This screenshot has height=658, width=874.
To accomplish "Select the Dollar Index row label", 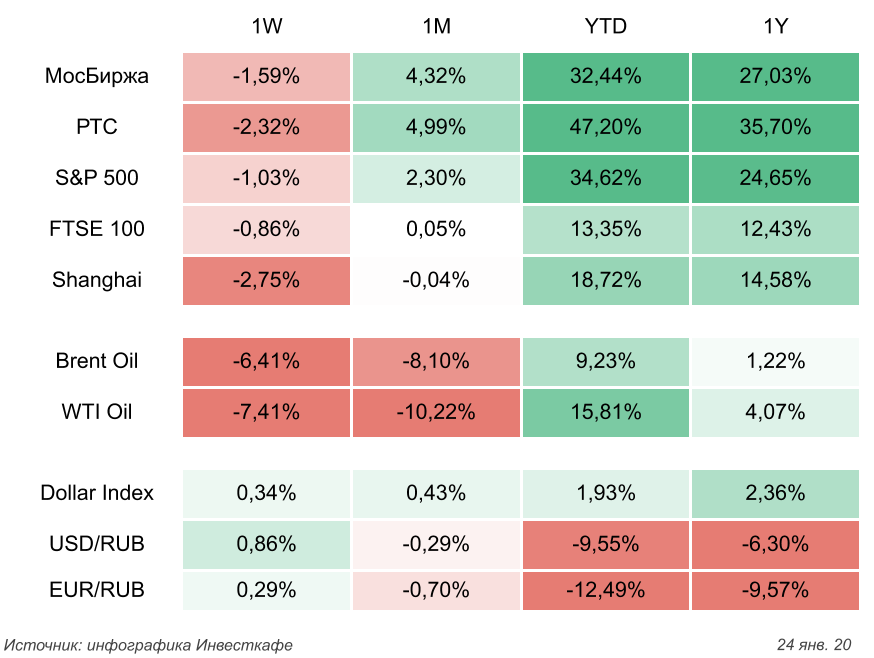I will coord(97,493).
